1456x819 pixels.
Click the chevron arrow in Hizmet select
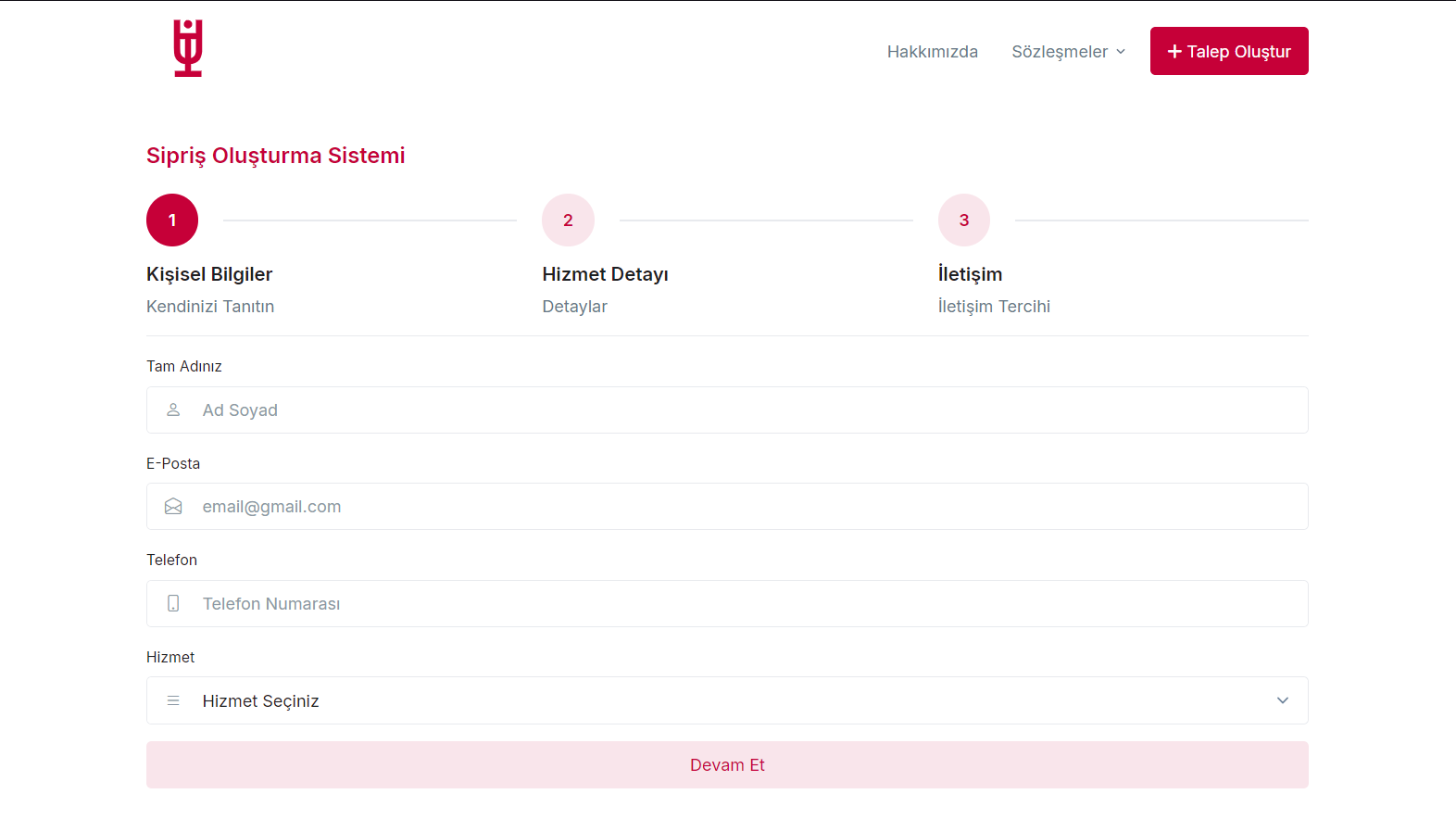(1282, 700)
